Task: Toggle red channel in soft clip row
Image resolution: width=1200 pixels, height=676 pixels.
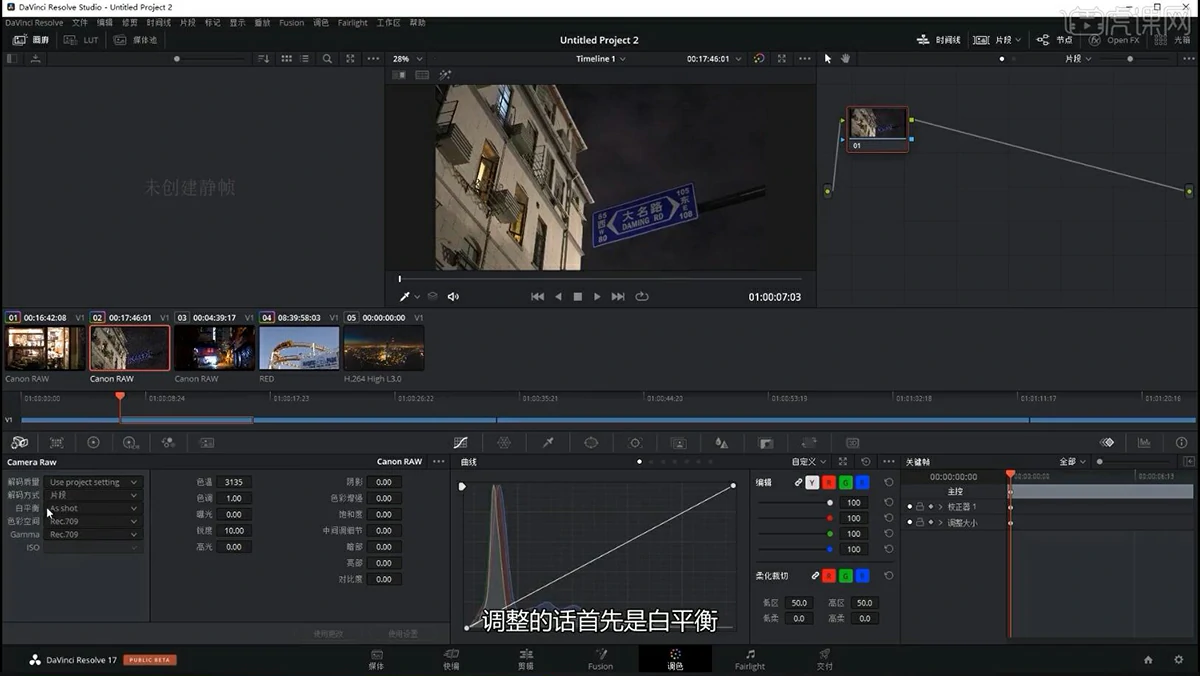Action: 829,576
